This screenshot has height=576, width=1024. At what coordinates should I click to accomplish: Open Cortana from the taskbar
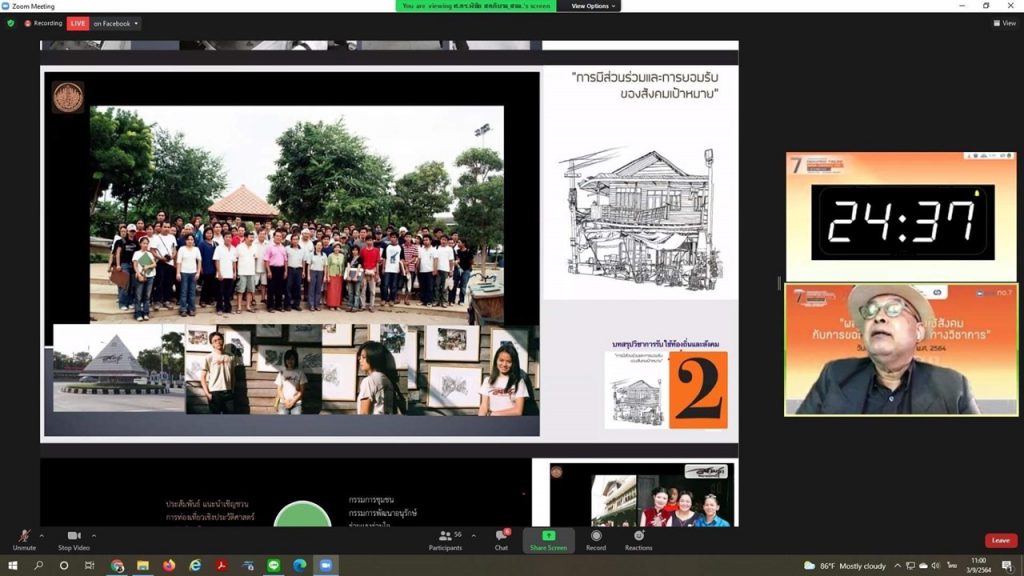click(64, 566)
